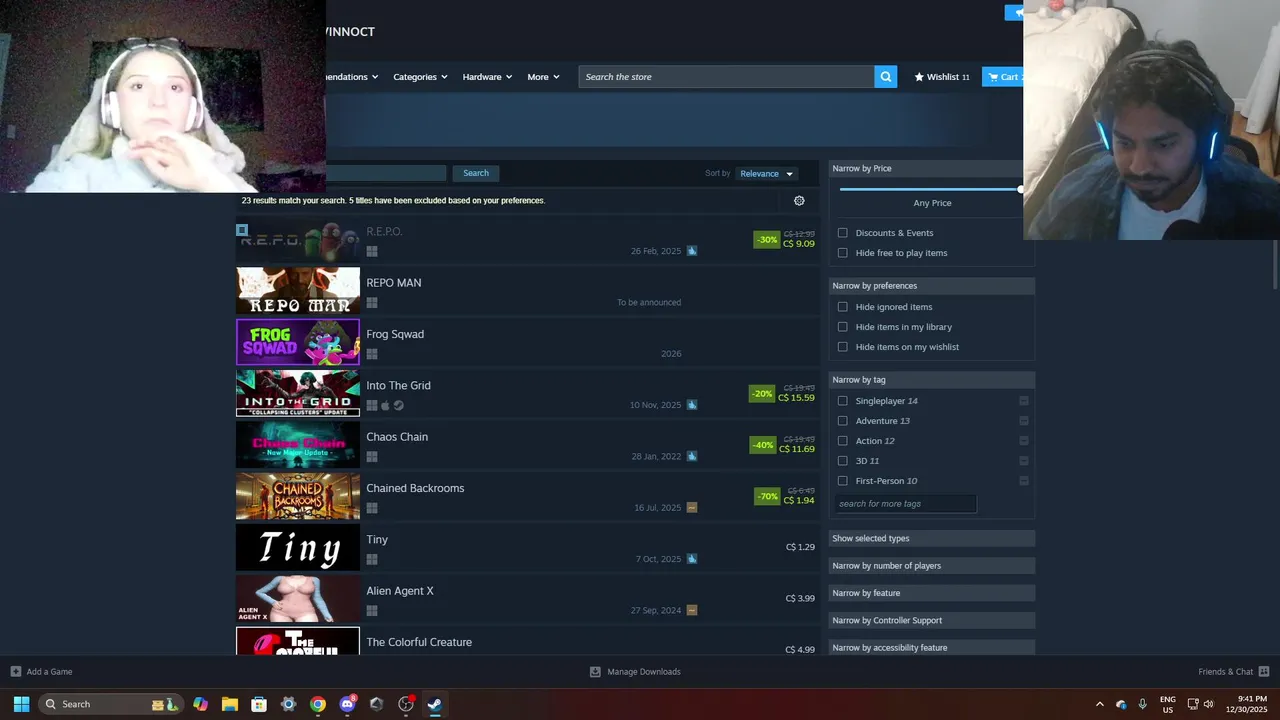Open Copilot from the taskbar

[200, 704]
